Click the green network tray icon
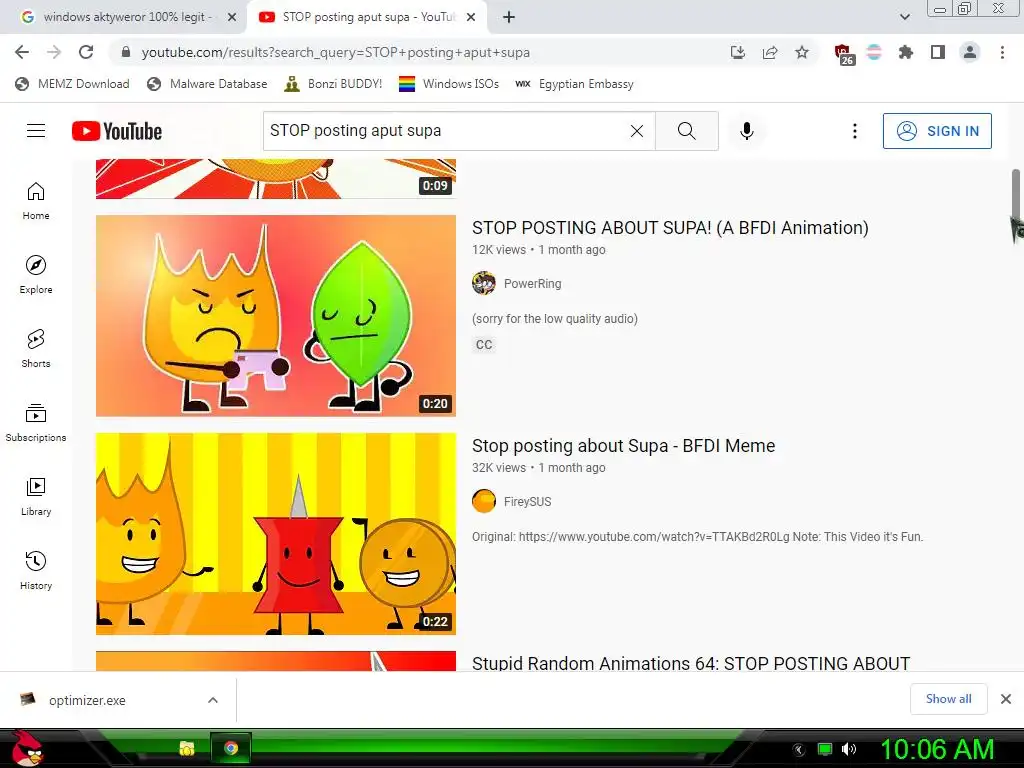Screen dimensions: 1024x768 pos(825,749)
